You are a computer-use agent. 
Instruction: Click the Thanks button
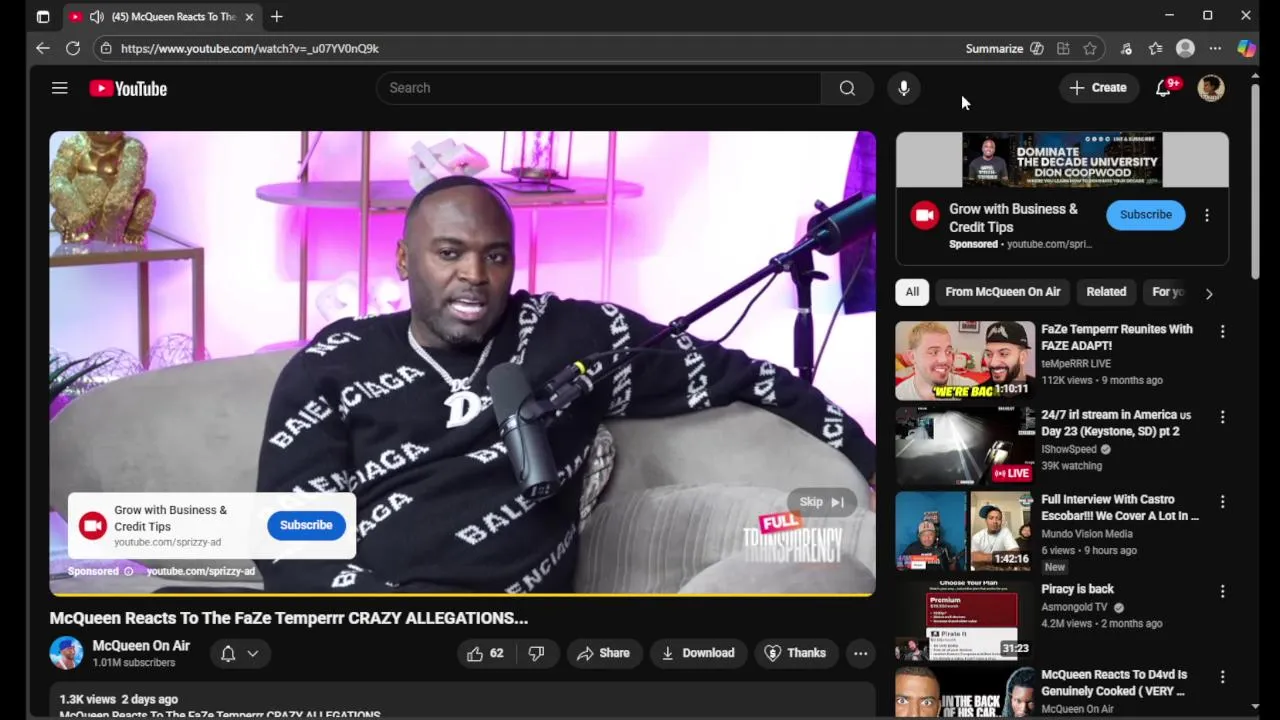[x=796, y=653]
